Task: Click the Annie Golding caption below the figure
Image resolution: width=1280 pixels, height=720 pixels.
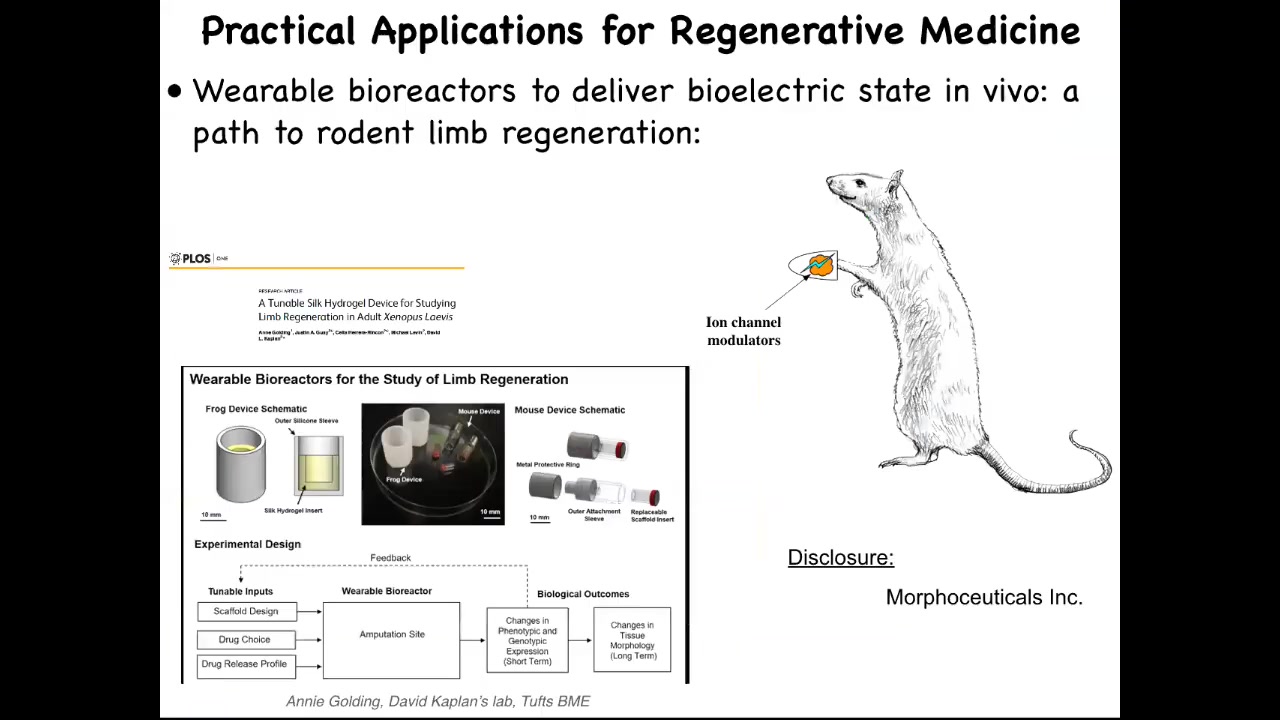Action: (438, 701)
